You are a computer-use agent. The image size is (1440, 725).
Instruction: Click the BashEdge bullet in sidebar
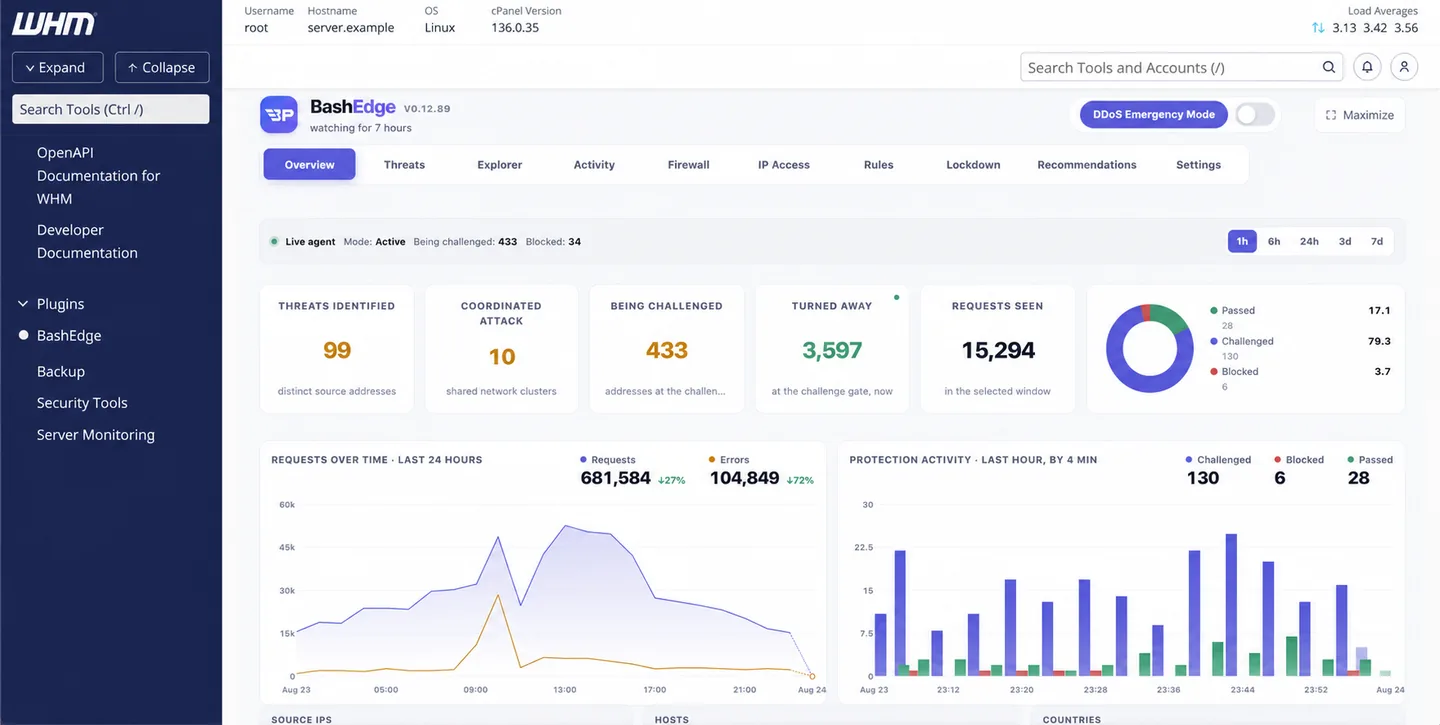(x=24, y=335)
